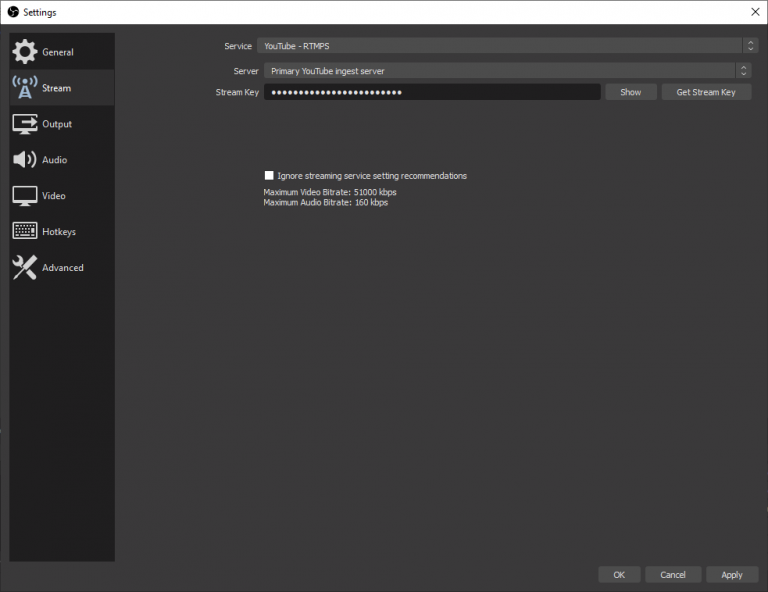The image size is (768, 592).
Task: Select the Stream antenna icon
Action: tap(25, 88)
